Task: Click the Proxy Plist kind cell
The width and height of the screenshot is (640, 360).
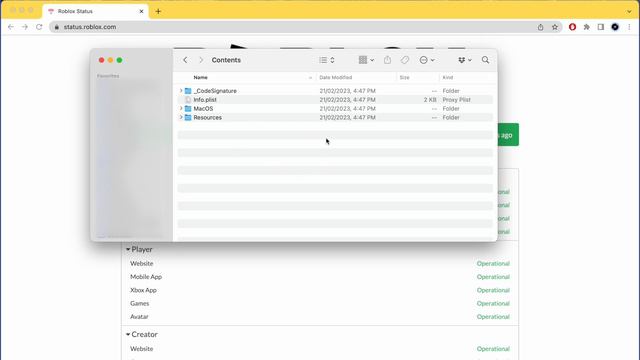Action: [456, 100]
